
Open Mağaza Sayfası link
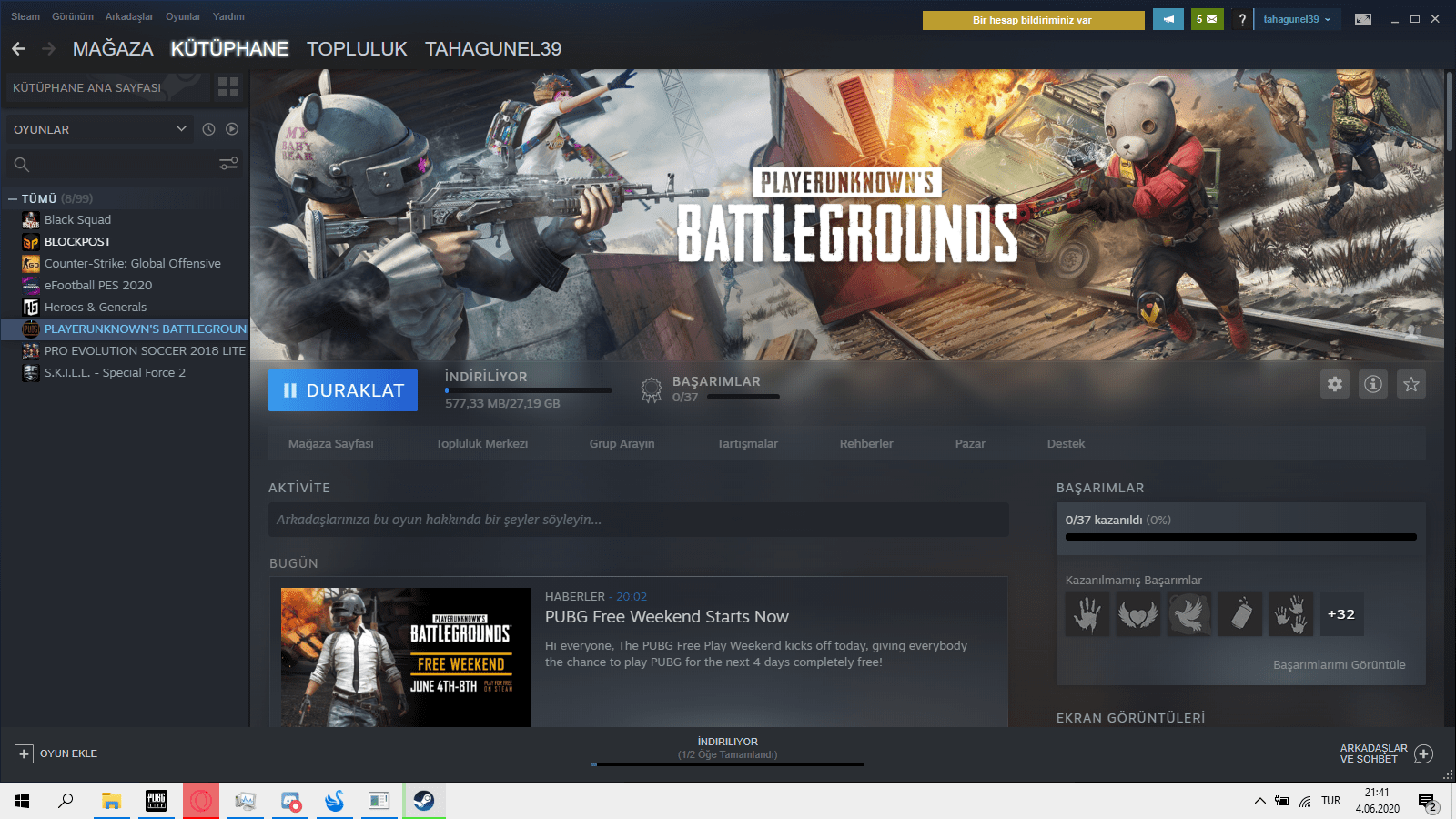click(x=331, y=444)
